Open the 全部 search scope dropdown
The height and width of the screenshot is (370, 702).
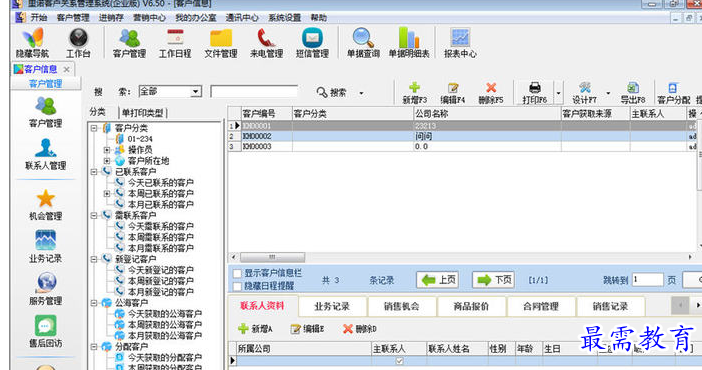click(x=196, y=92)
